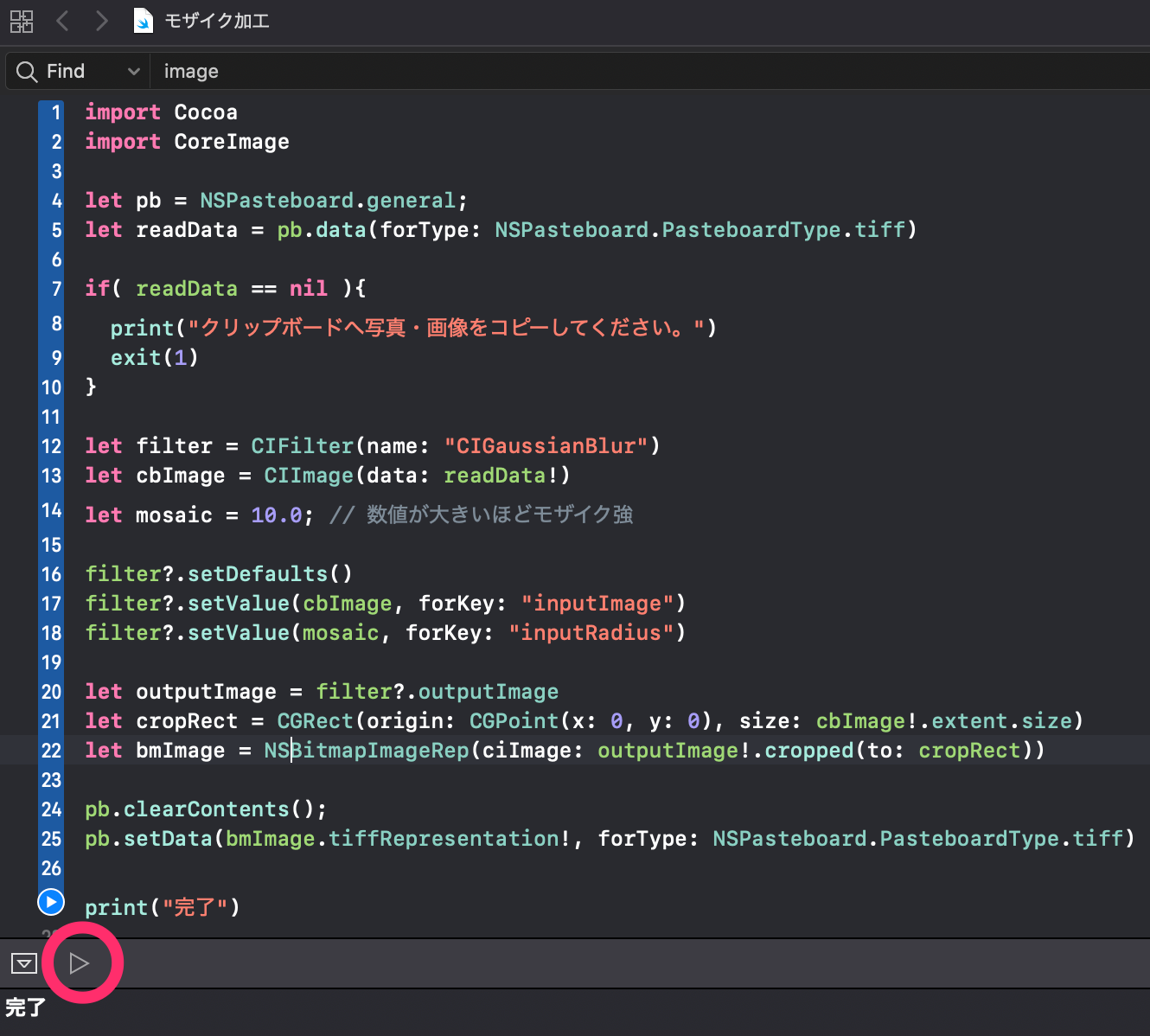This screenshot has height=1036, width=1150.
Task: Click readData in the if condition
Action: click(x=187, y=289)
